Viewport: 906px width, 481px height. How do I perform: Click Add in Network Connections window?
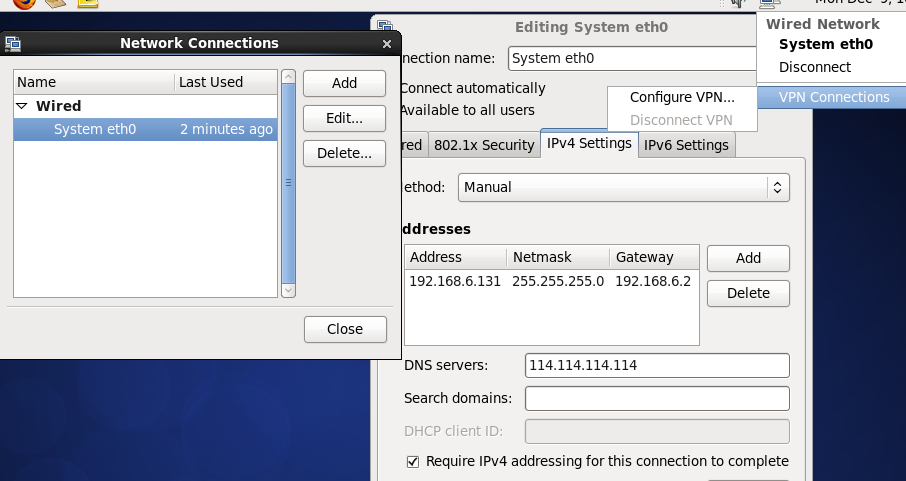(344, 83)
